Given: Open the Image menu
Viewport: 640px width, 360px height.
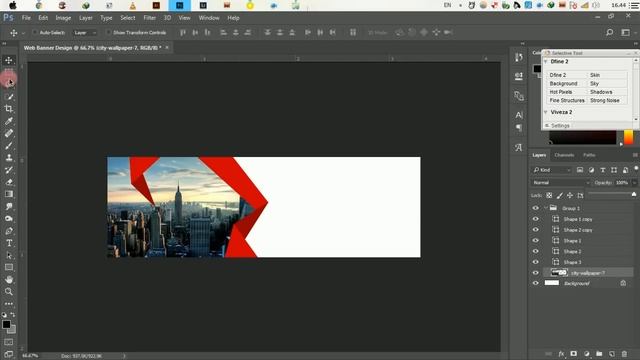Looking at the screenshot, I should click(63, 18).
